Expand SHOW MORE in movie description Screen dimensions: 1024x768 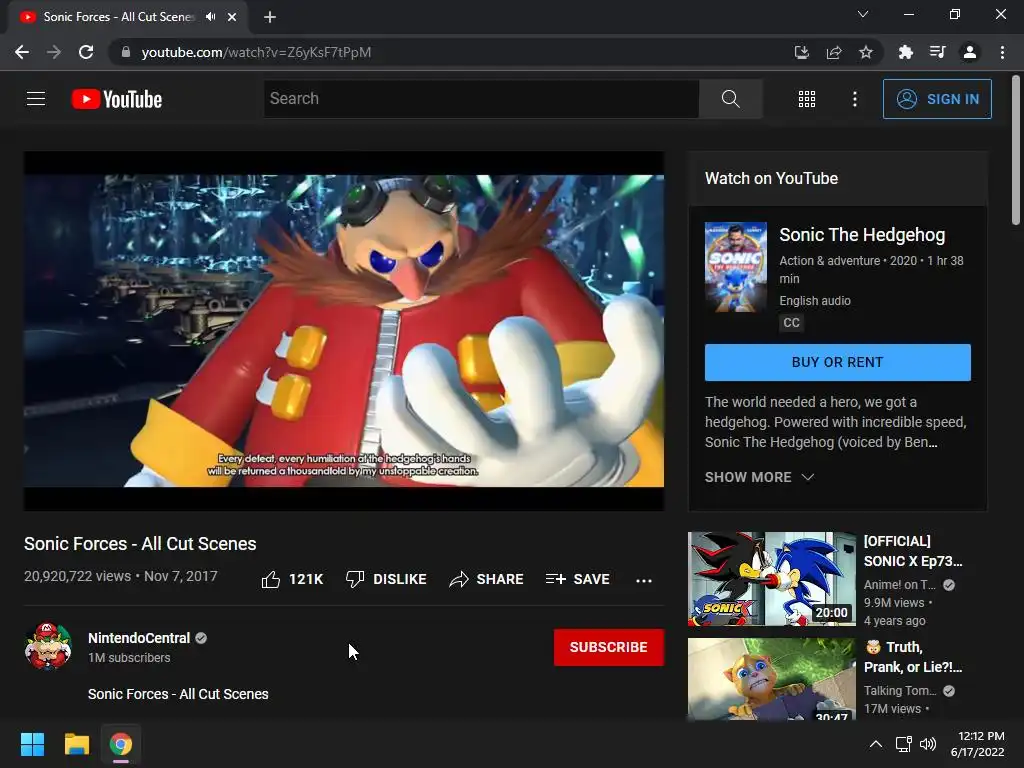click(x=760, y=477)
